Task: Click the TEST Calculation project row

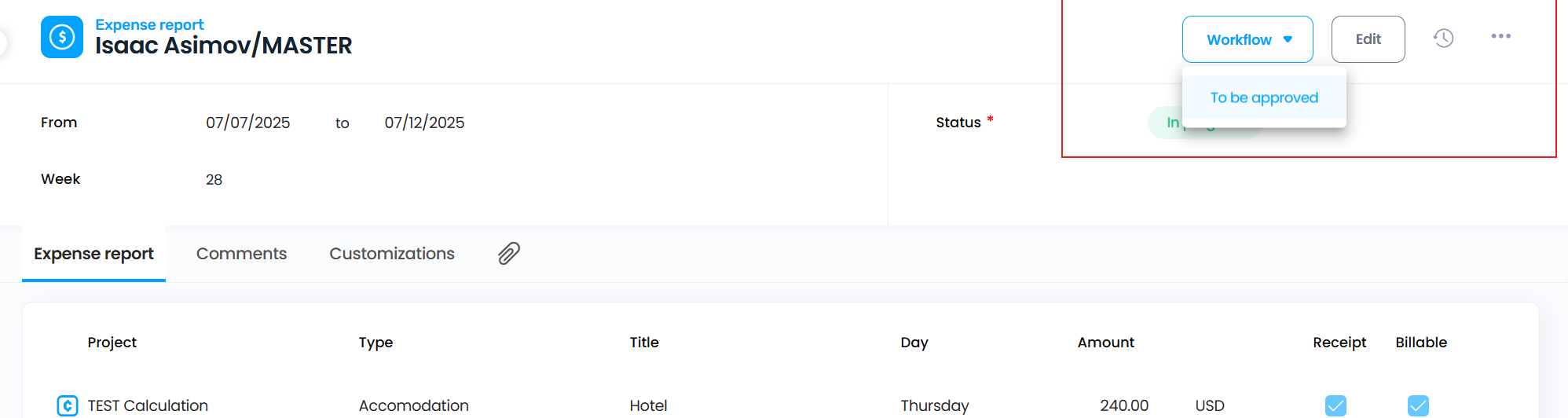Action: [x=148, y=405]
